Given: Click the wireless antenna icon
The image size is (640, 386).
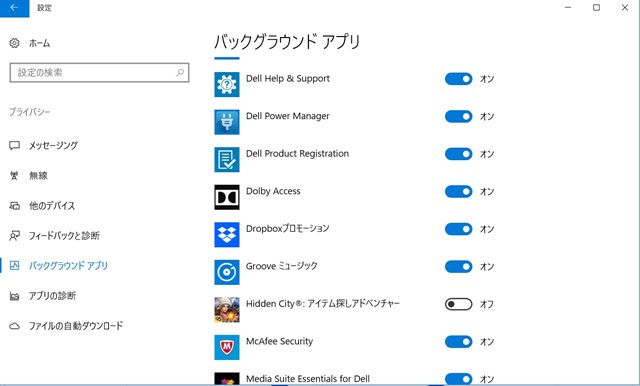Looking at the screenshot, I should tap(14, 176).
